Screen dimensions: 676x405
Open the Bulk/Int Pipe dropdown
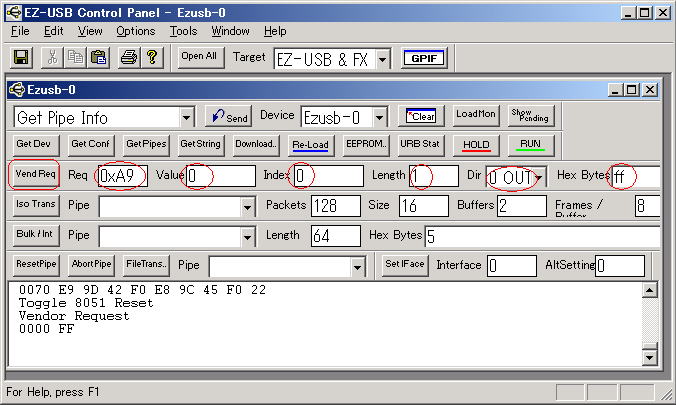247,237
